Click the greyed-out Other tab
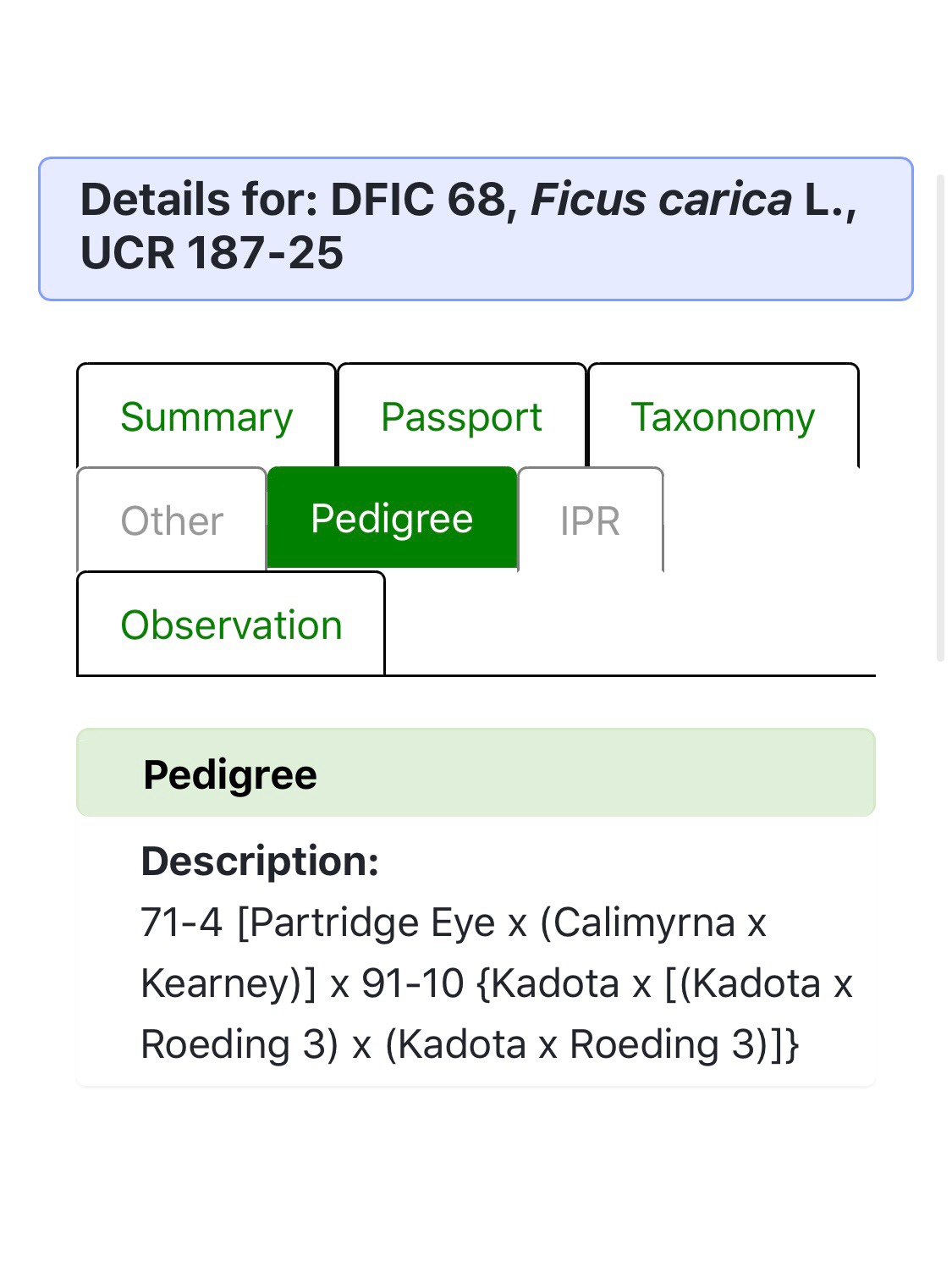The image size is (952, 1283). pyautogui.click(x=172, y=520)
